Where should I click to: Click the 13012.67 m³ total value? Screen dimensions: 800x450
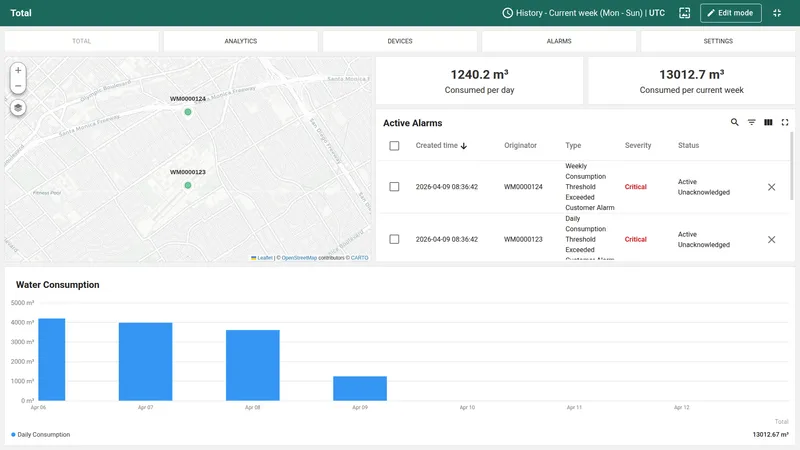point(770,435)
